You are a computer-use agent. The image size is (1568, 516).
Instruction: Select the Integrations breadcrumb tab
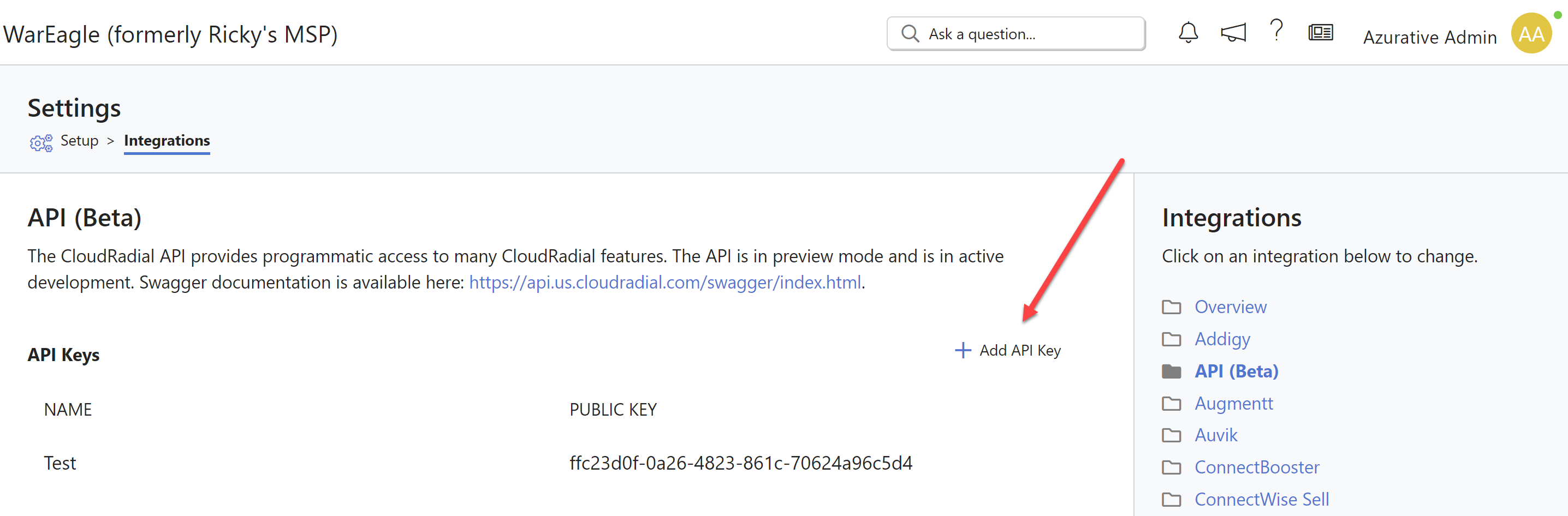pos(167,141)
